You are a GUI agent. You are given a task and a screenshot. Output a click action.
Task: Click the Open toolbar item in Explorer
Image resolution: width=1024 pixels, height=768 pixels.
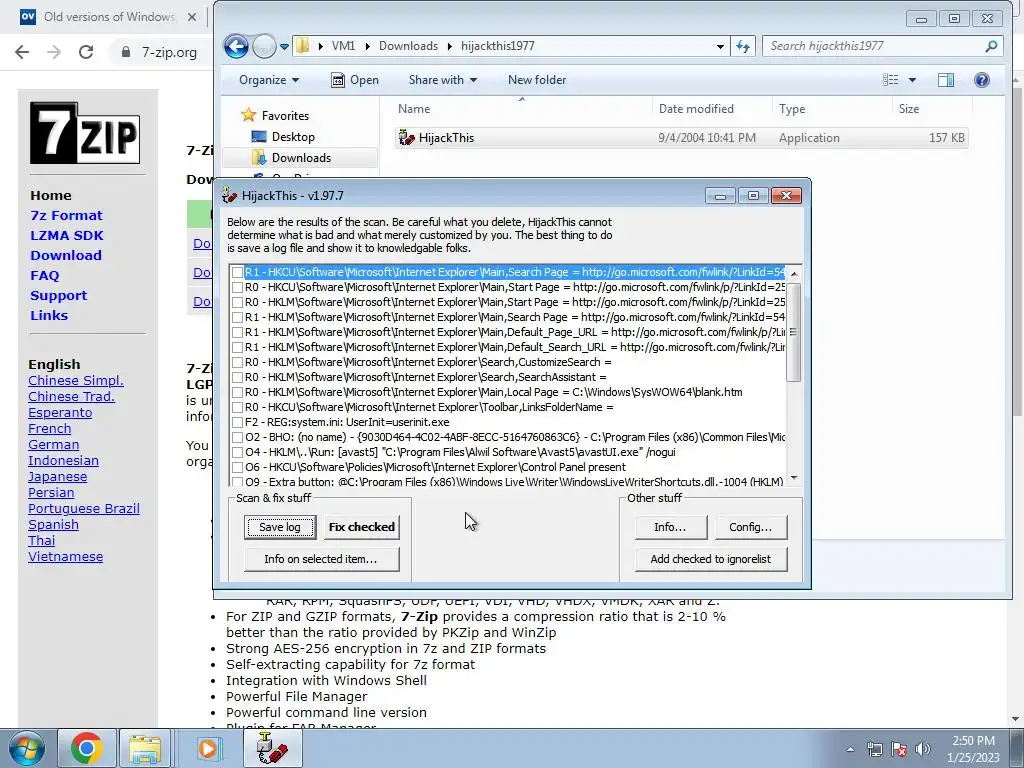coord(355,80)
